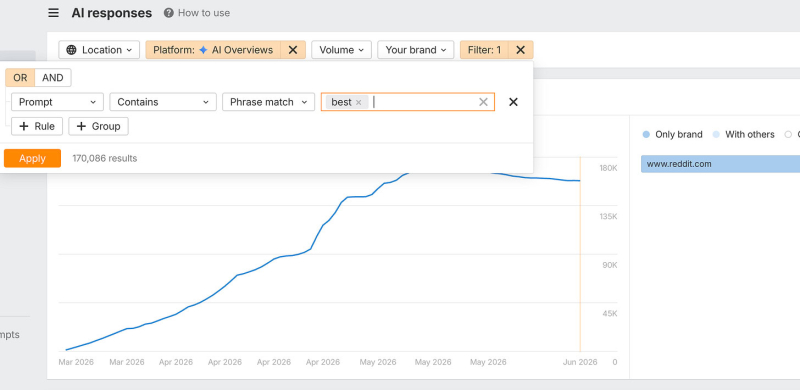Open the Your brand dropdown
Screen dimensions: 800x390
tap(415, 50)
